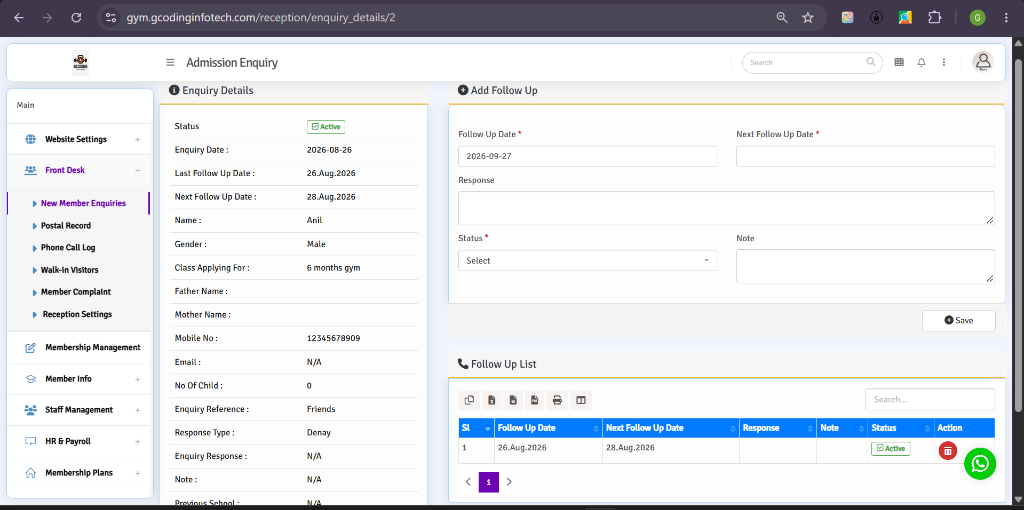The height and width of the screenshot is (510, 1024).
Task: Click the magnifier icon in header search
Action: click(x=871, y=62)
